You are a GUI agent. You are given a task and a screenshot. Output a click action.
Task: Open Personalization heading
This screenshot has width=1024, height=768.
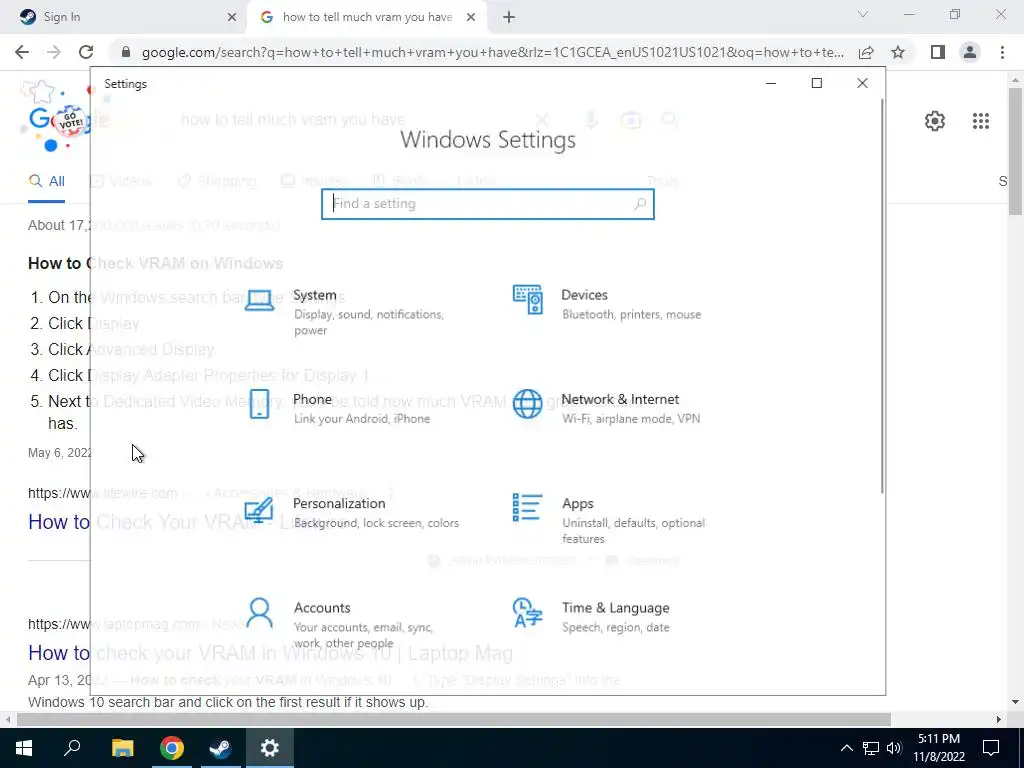pos(339,504)
